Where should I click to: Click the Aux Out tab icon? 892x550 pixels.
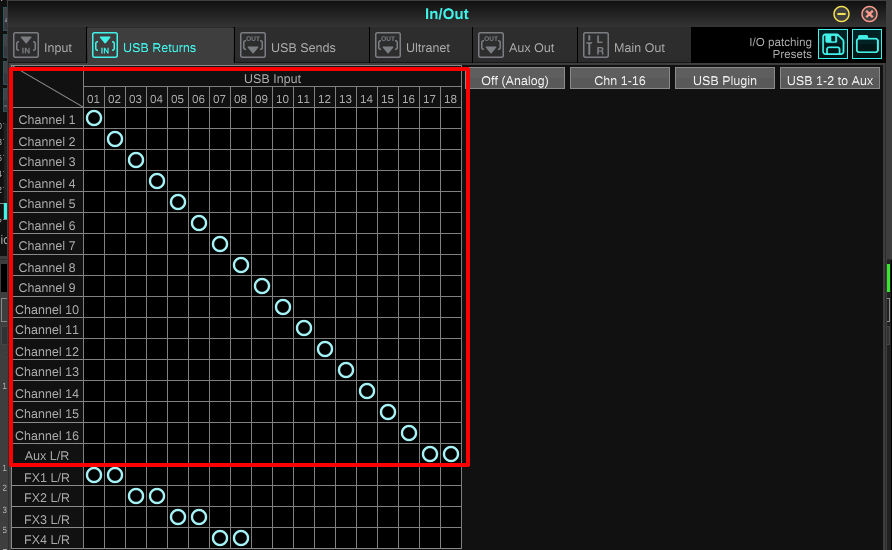click(x=491, y=47)
